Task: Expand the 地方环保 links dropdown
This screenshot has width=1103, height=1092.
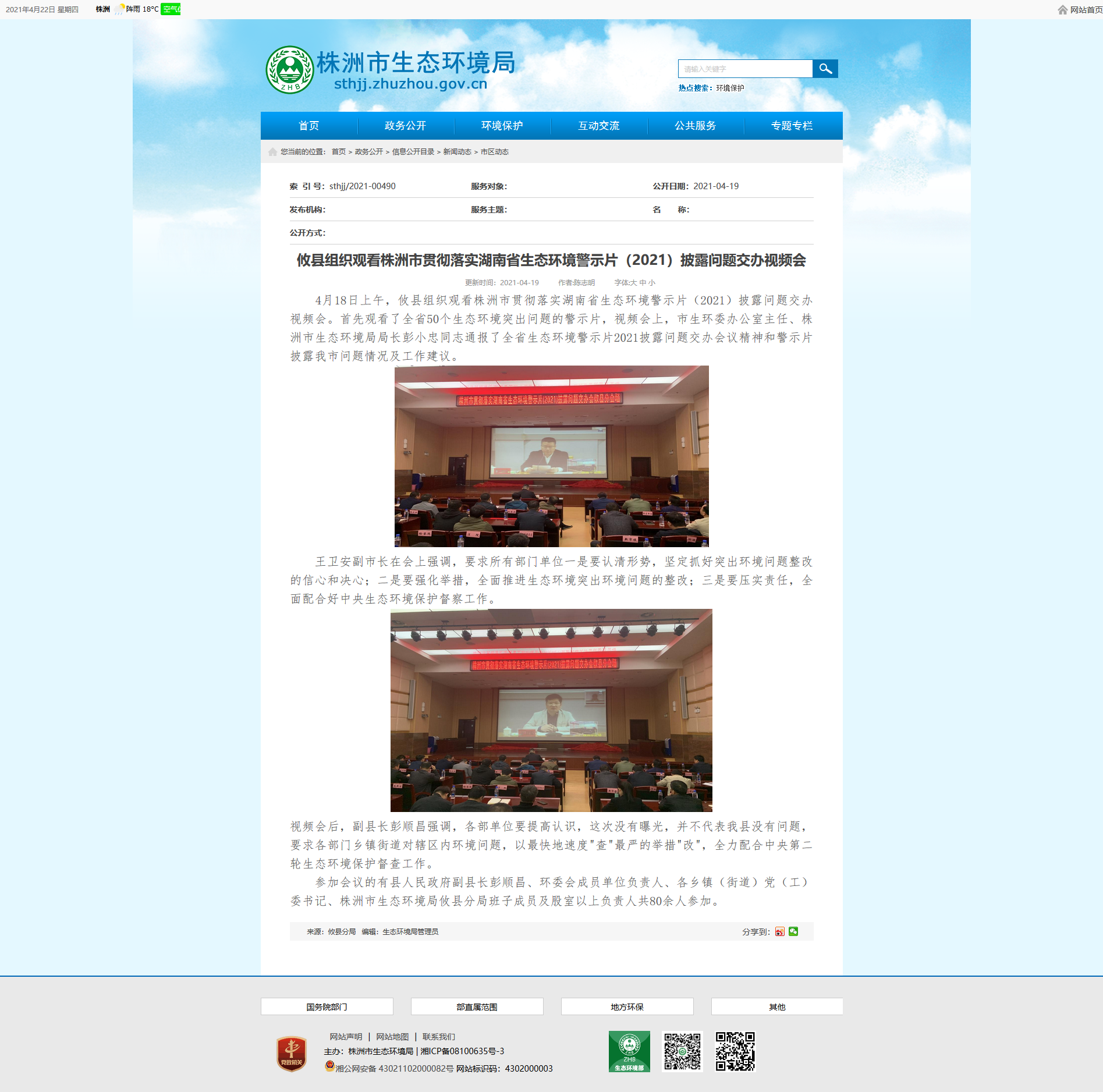Action: (627, 1006)
